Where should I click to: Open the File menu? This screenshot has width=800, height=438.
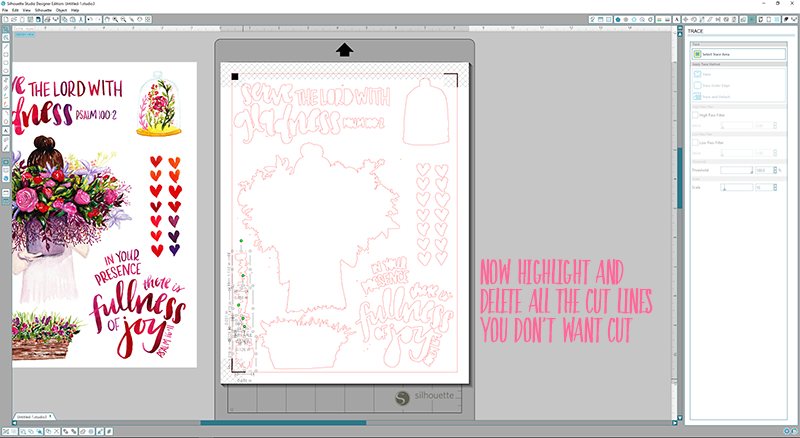[6, 11]
